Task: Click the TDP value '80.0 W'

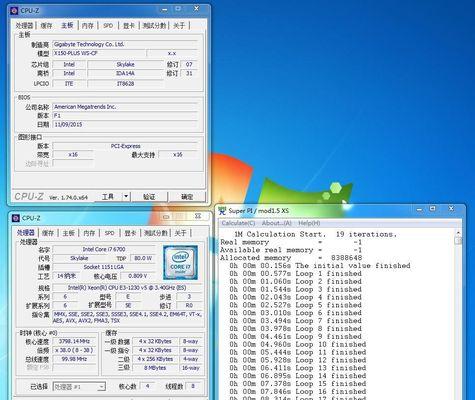Action: coord(142,258)
